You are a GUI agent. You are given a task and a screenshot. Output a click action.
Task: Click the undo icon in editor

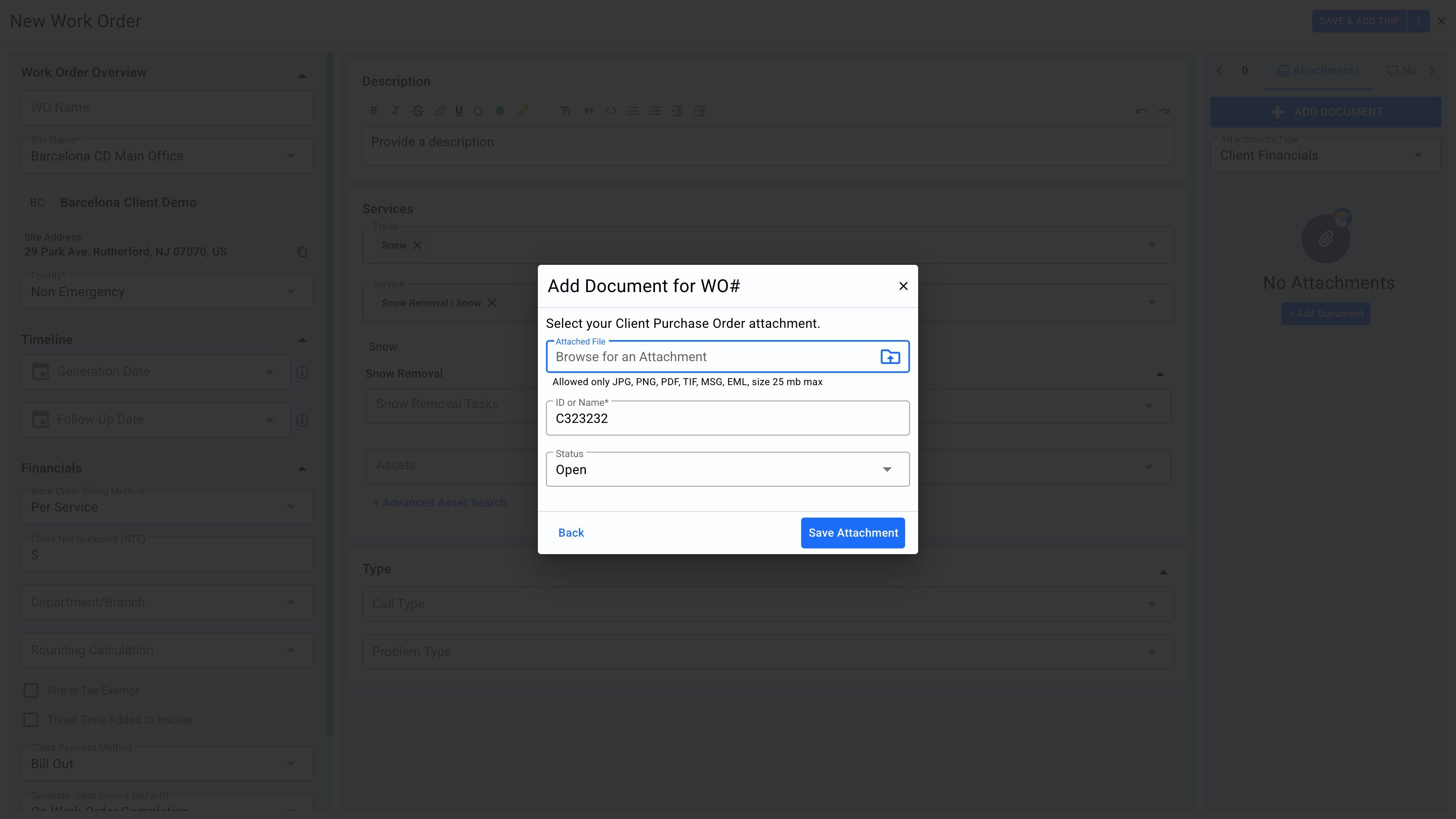(1141, 111)
